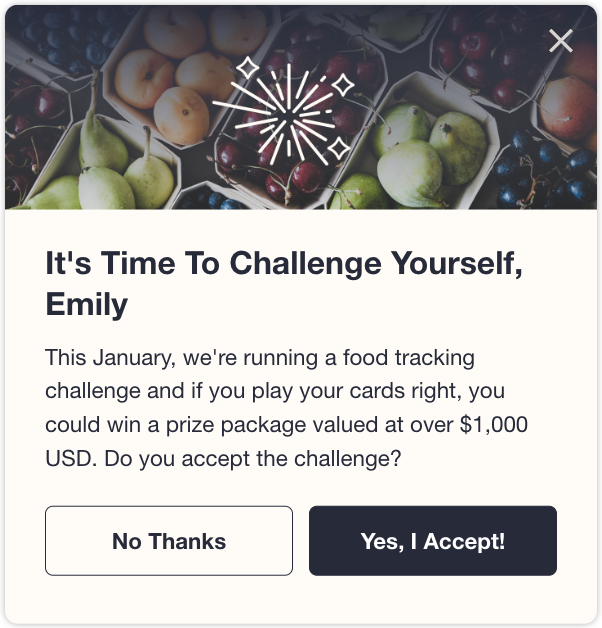The image size is (602, 628).
Task: Click the name Emily in the heading
Action: (87, 304)
